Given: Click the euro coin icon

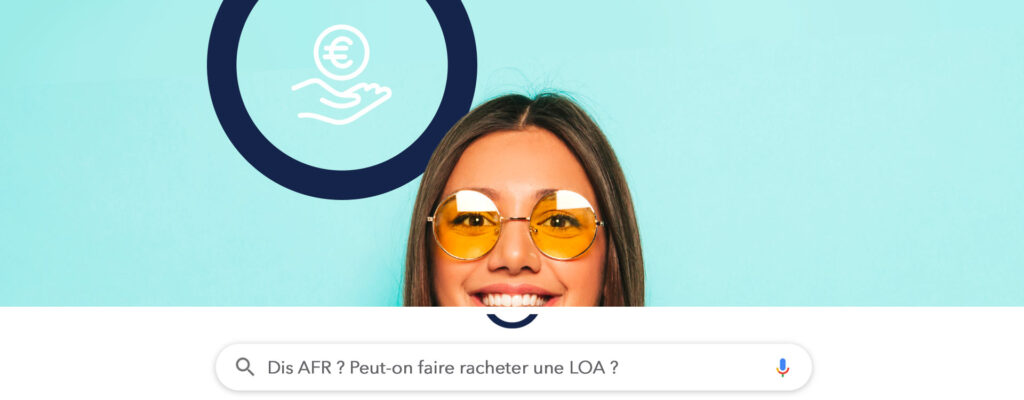Looking at the screenshot, I should (x=342, y=52).
